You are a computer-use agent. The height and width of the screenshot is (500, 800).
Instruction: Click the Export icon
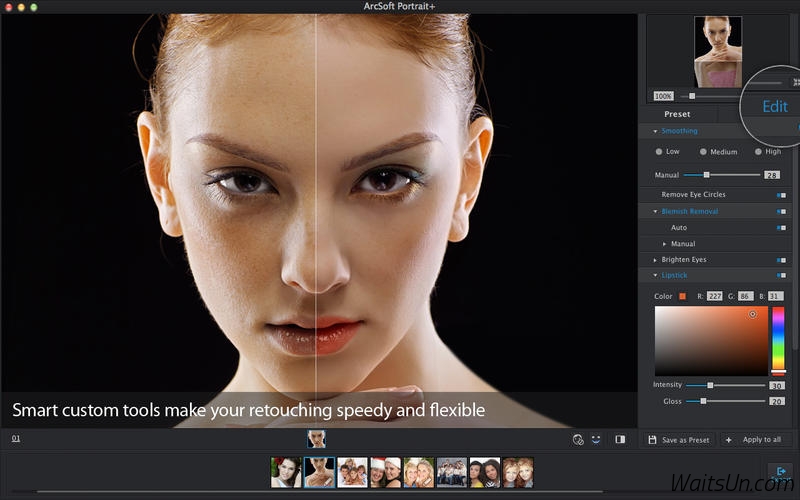point(781,472)
